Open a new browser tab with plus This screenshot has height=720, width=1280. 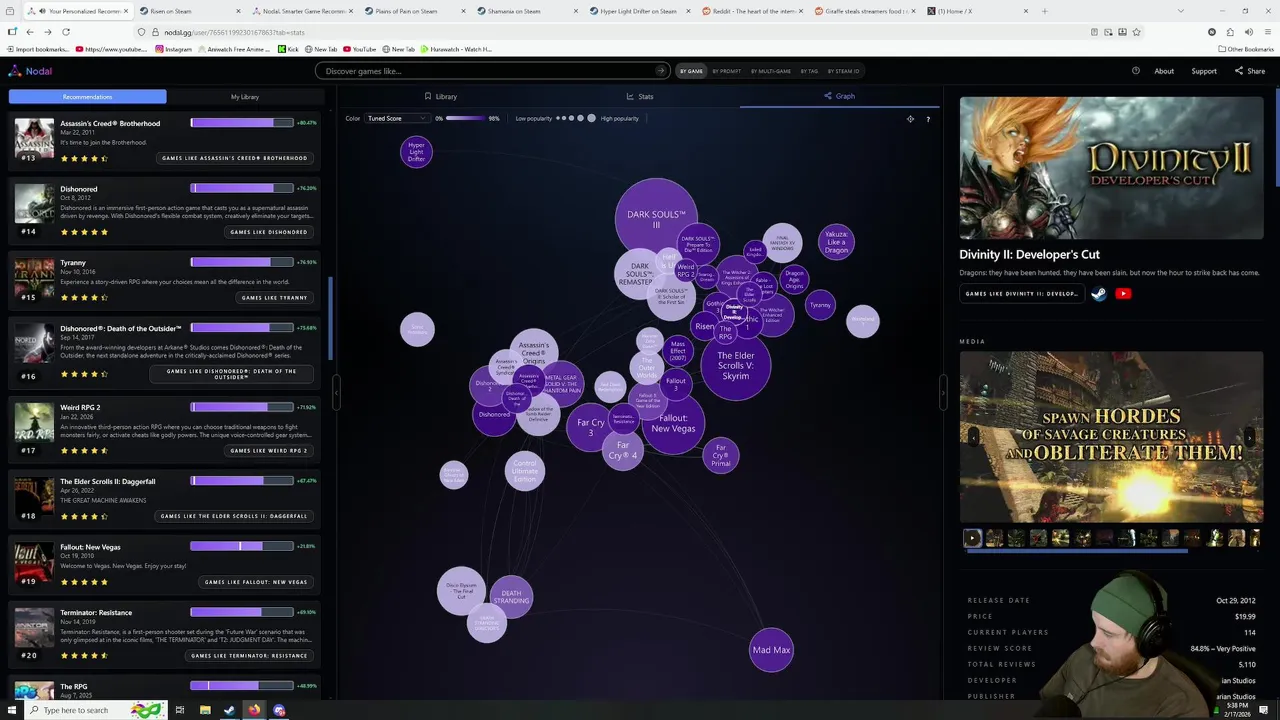(1044, 11)
